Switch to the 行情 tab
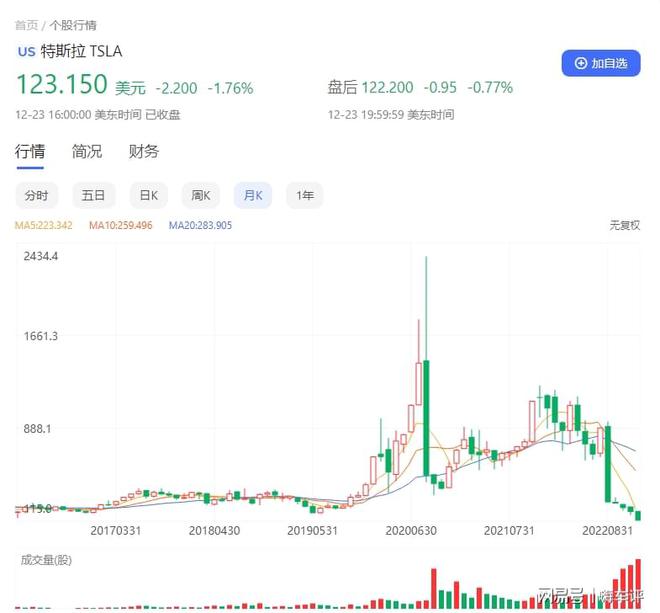This screenshot has height=613, width=660. coord(30,151)
